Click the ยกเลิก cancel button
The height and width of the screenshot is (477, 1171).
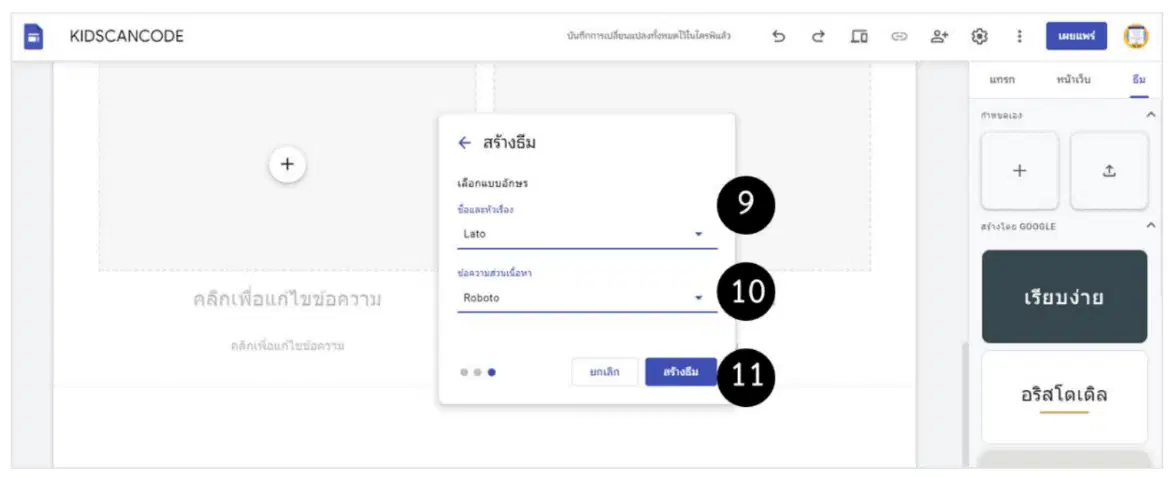pyautogui.click(x=605, y=372)
